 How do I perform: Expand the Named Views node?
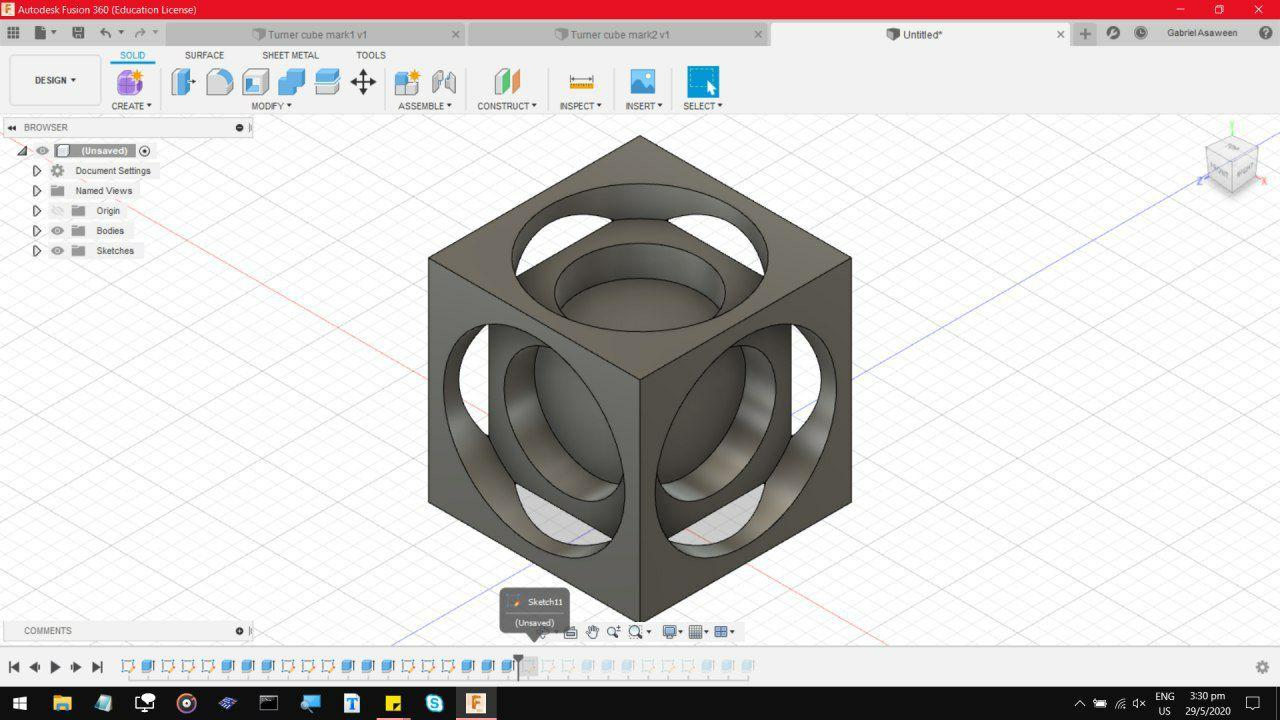pos(37,191)
